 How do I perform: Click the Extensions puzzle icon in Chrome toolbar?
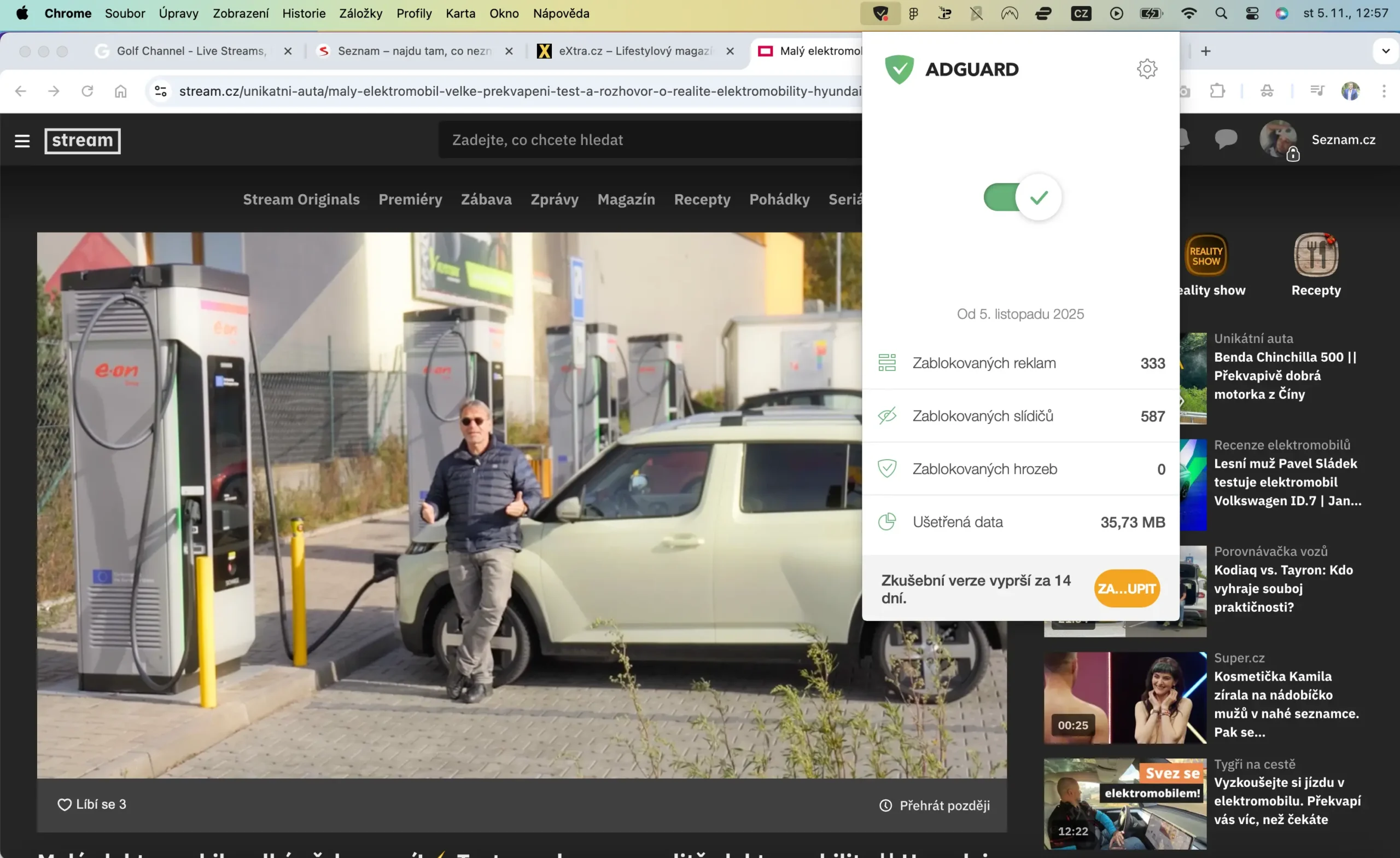coord(1217,91)
